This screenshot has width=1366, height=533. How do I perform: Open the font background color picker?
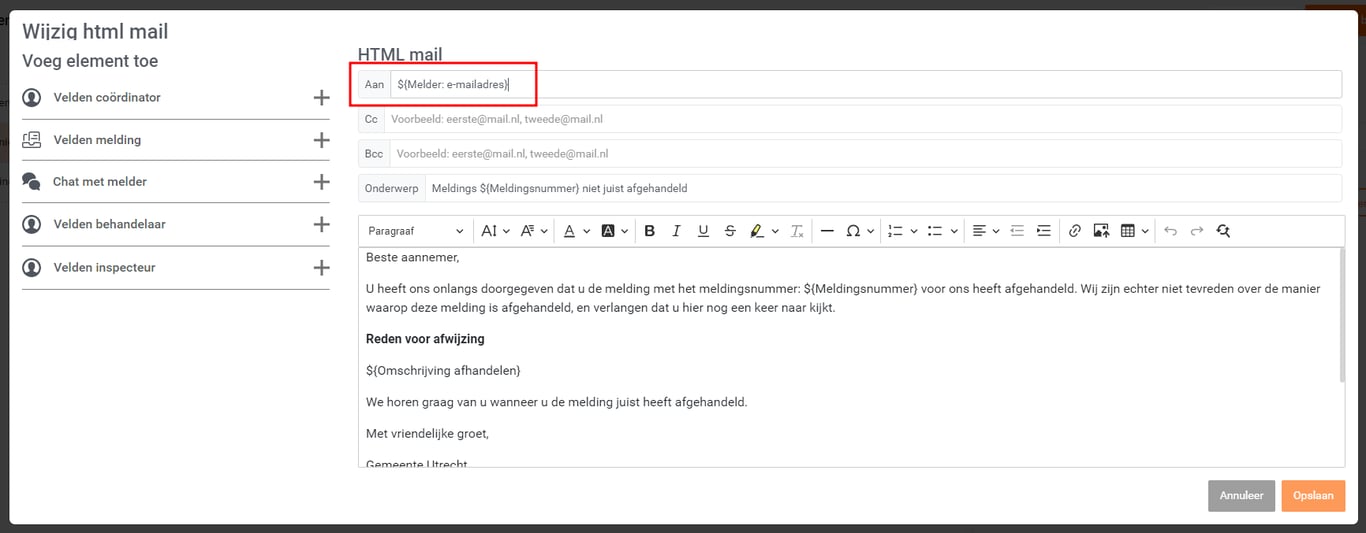614,231
